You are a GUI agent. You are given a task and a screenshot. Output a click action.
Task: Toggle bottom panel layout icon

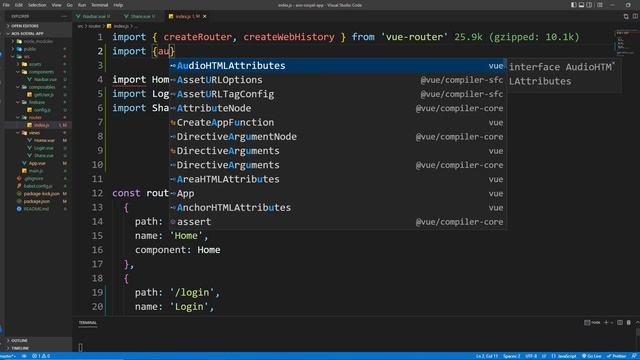point(581,5)
